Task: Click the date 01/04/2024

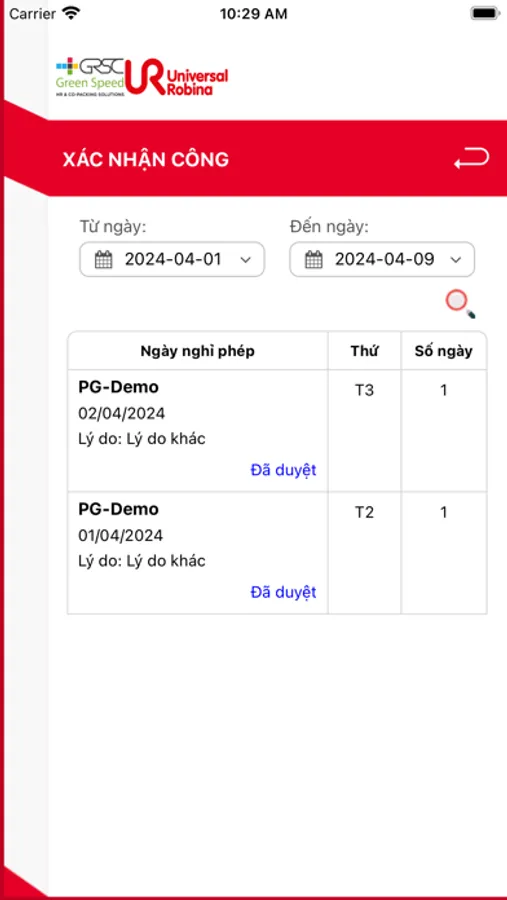Action: 121,536
